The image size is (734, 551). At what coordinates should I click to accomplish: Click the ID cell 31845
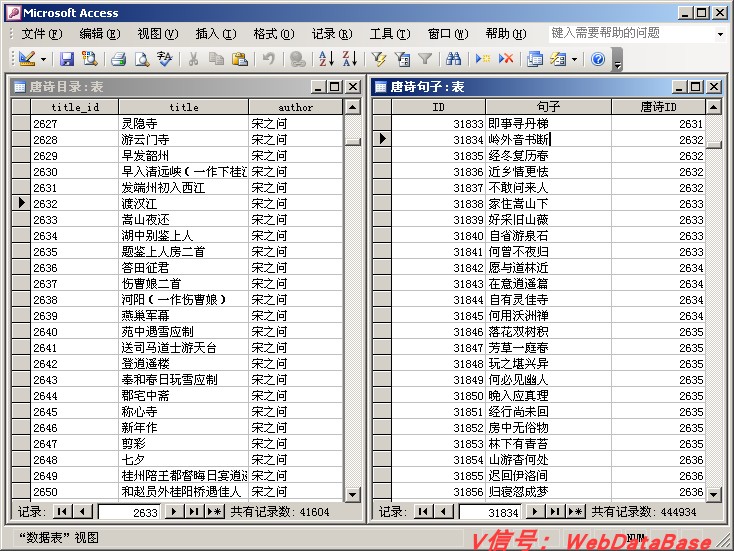coord(438,316)
